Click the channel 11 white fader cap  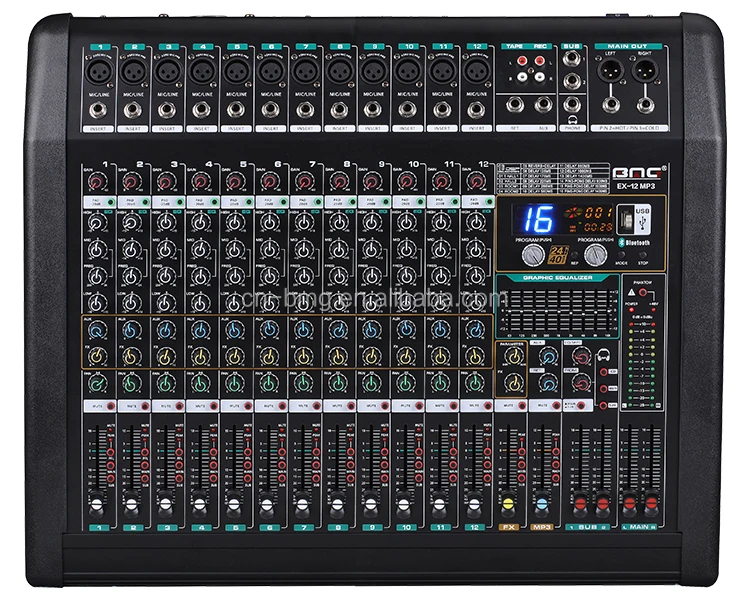[x=440, y=504]
